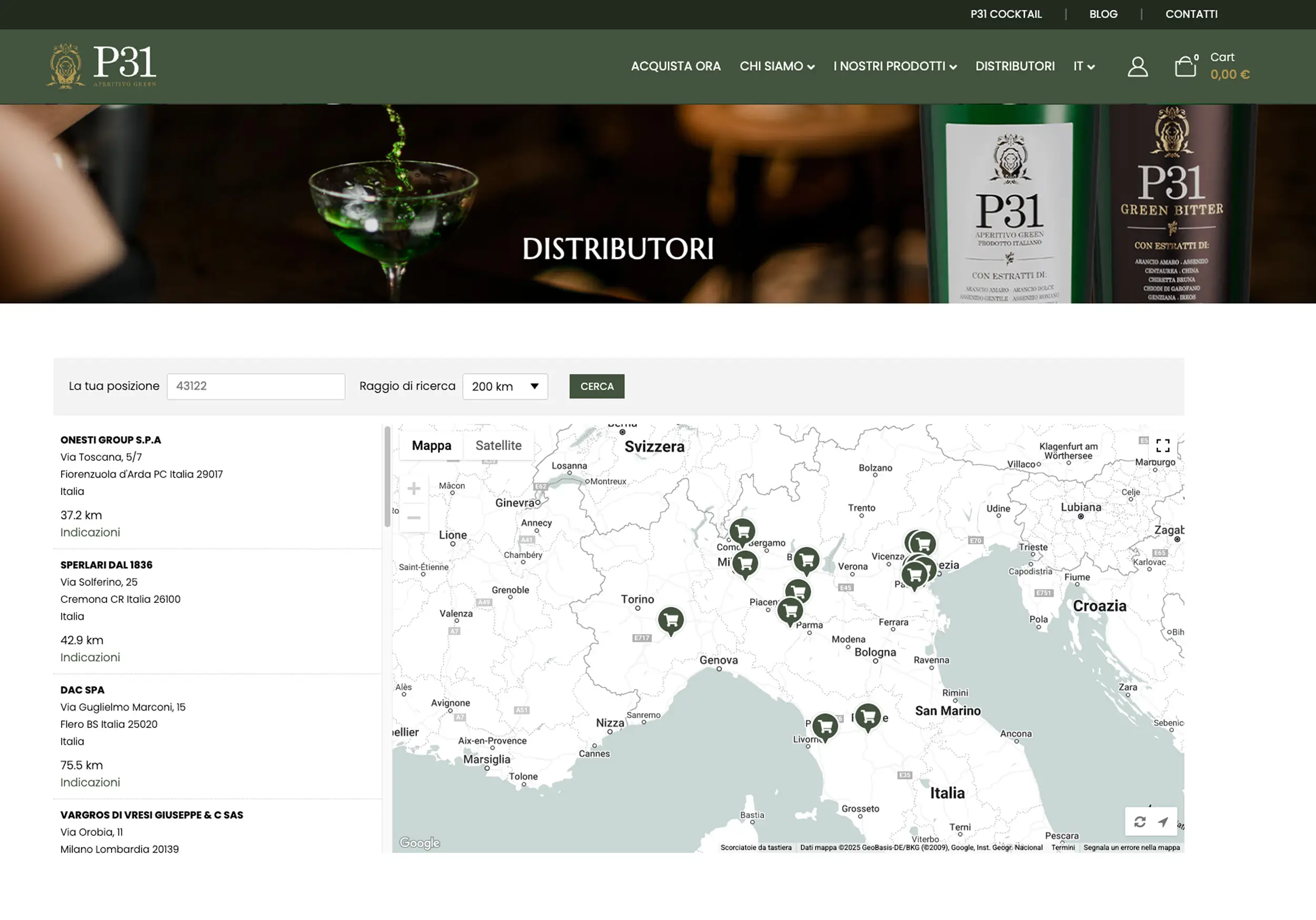Zoom out the map with minus button
1316x920 pixels.
point(414,518)
